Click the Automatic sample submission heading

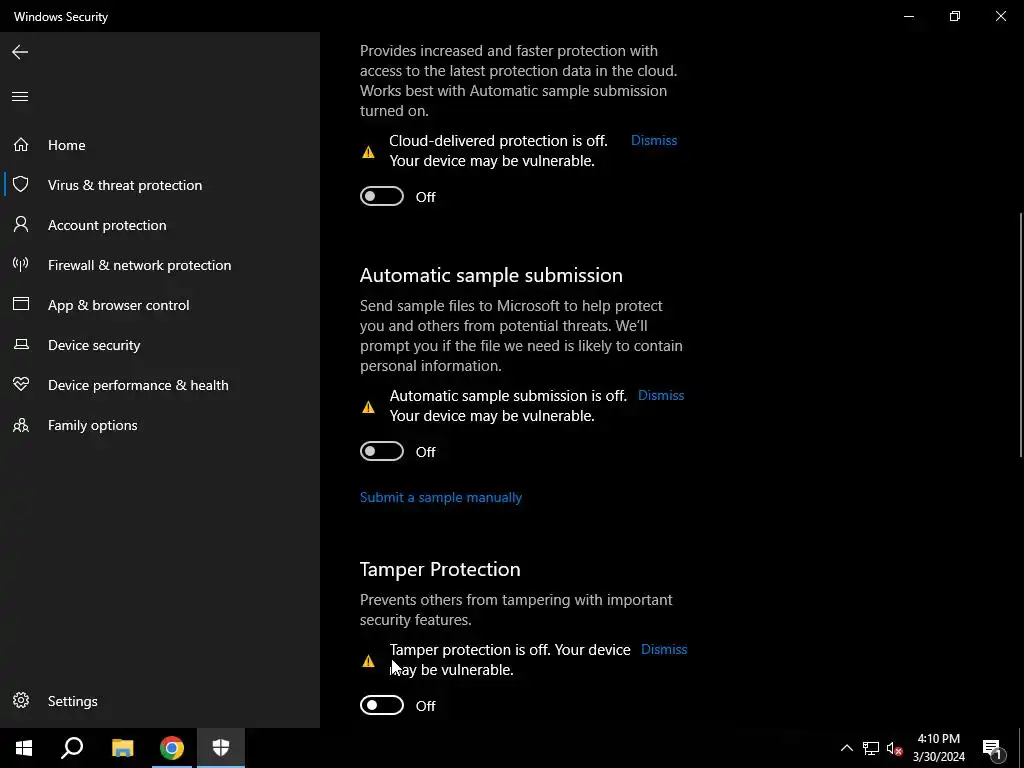[x=491, y=275]
